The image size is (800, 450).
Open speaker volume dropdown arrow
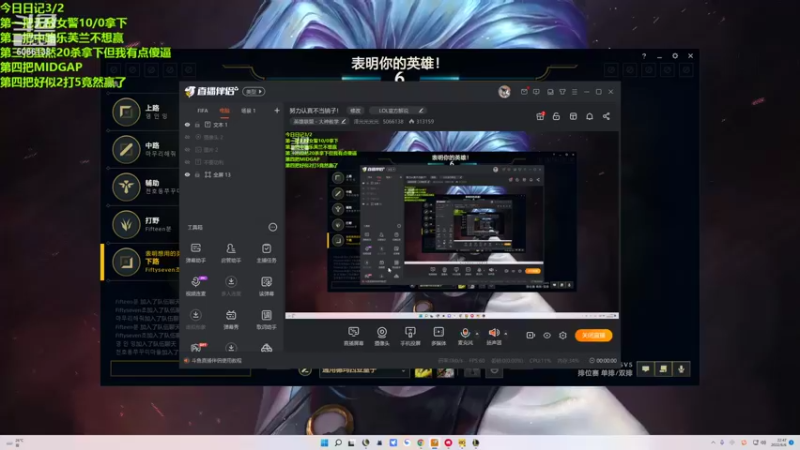coord(506,334)
